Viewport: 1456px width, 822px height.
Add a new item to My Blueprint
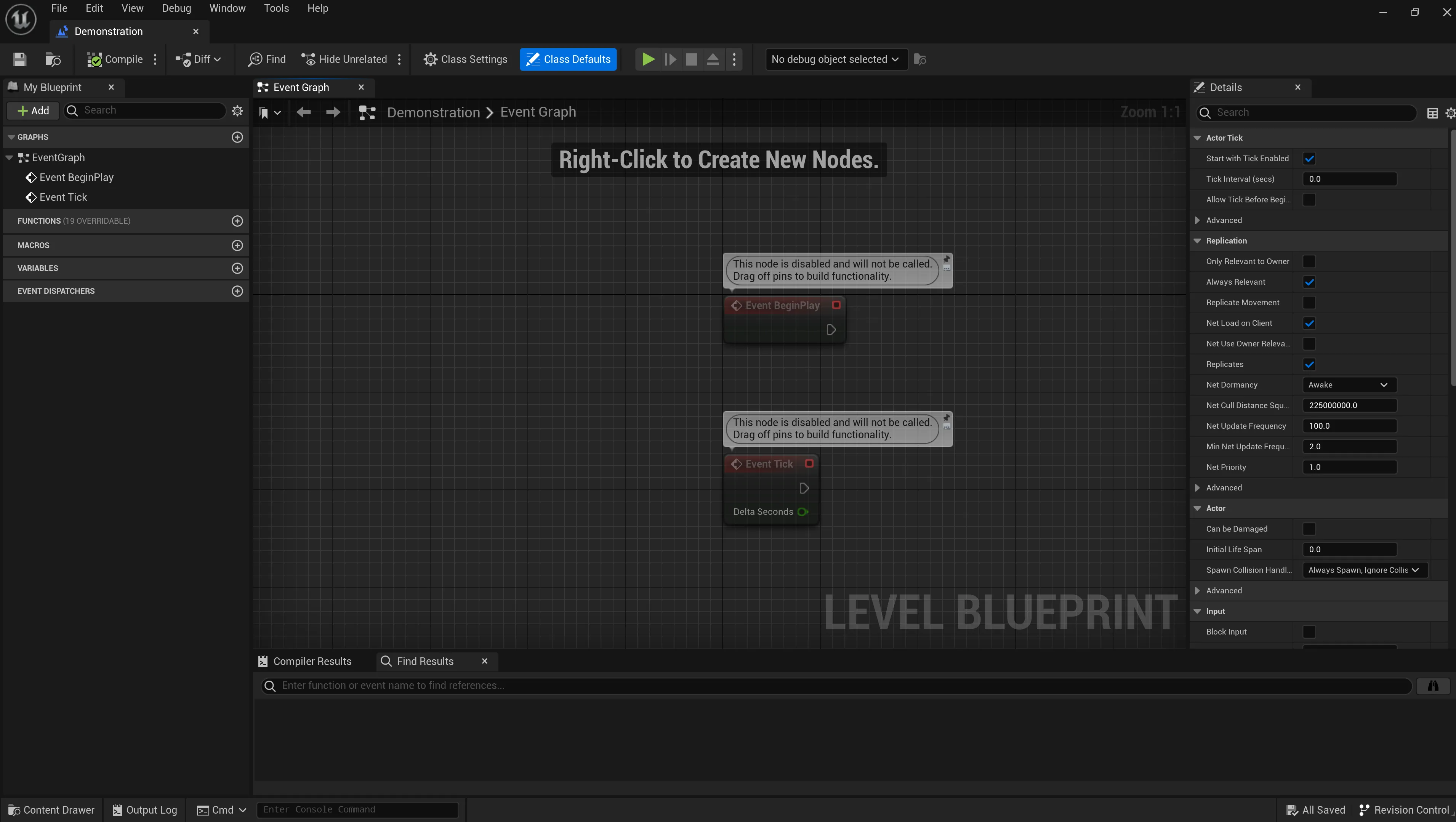click(x=33, y=111)
